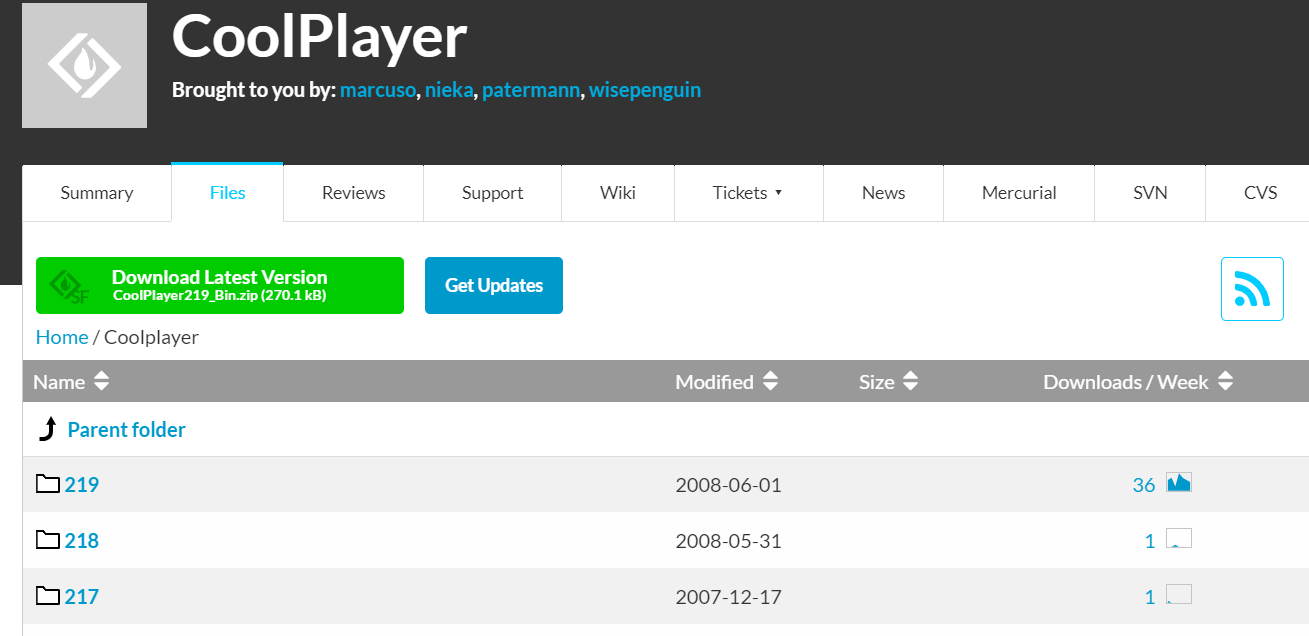Sort by the Modified column arrows
Screen dimensions: 1309x636
click(x=769, y=382)
